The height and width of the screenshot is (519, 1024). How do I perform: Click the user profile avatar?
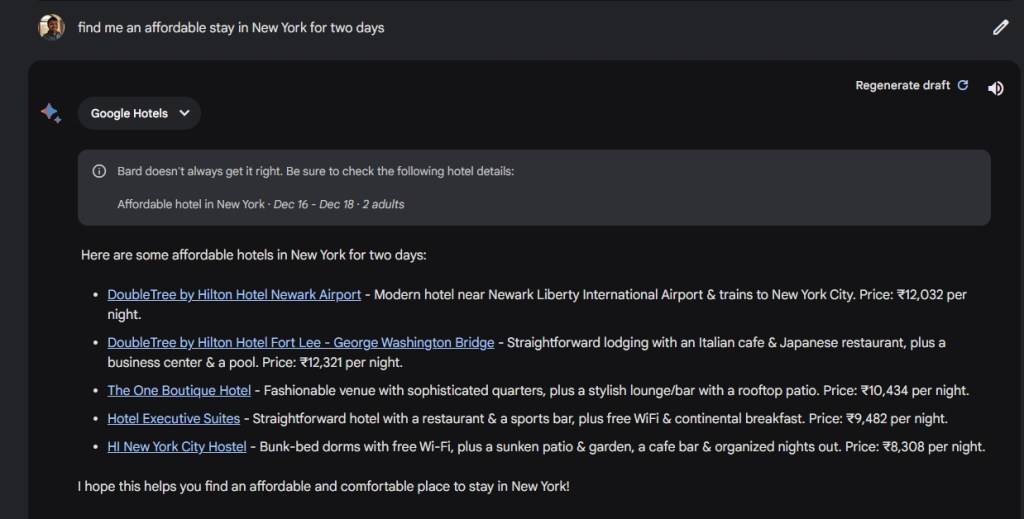(51, 27)
